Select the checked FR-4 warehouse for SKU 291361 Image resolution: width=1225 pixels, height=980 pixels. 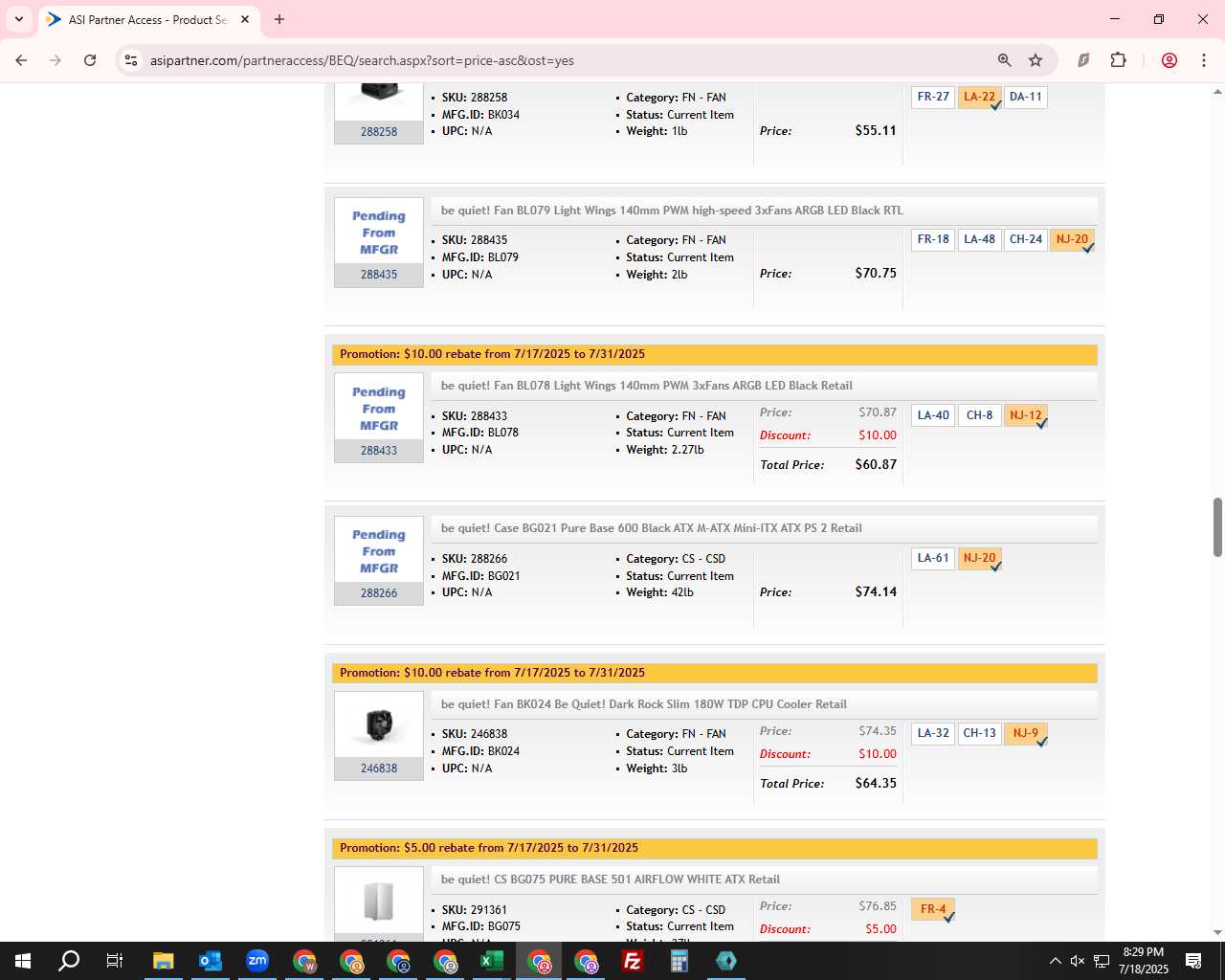tap(933, 909)
